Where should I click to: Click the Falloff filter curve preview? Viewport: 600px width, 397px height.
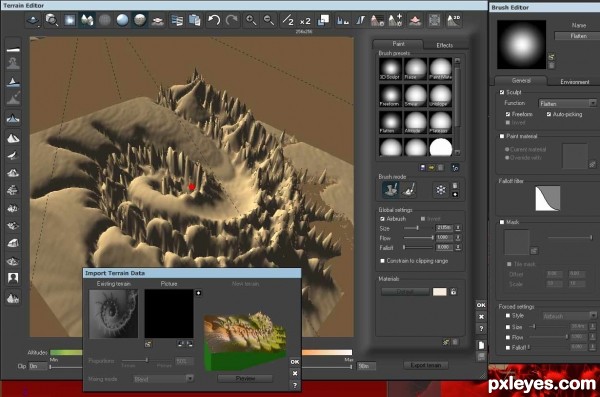point(548,198)
